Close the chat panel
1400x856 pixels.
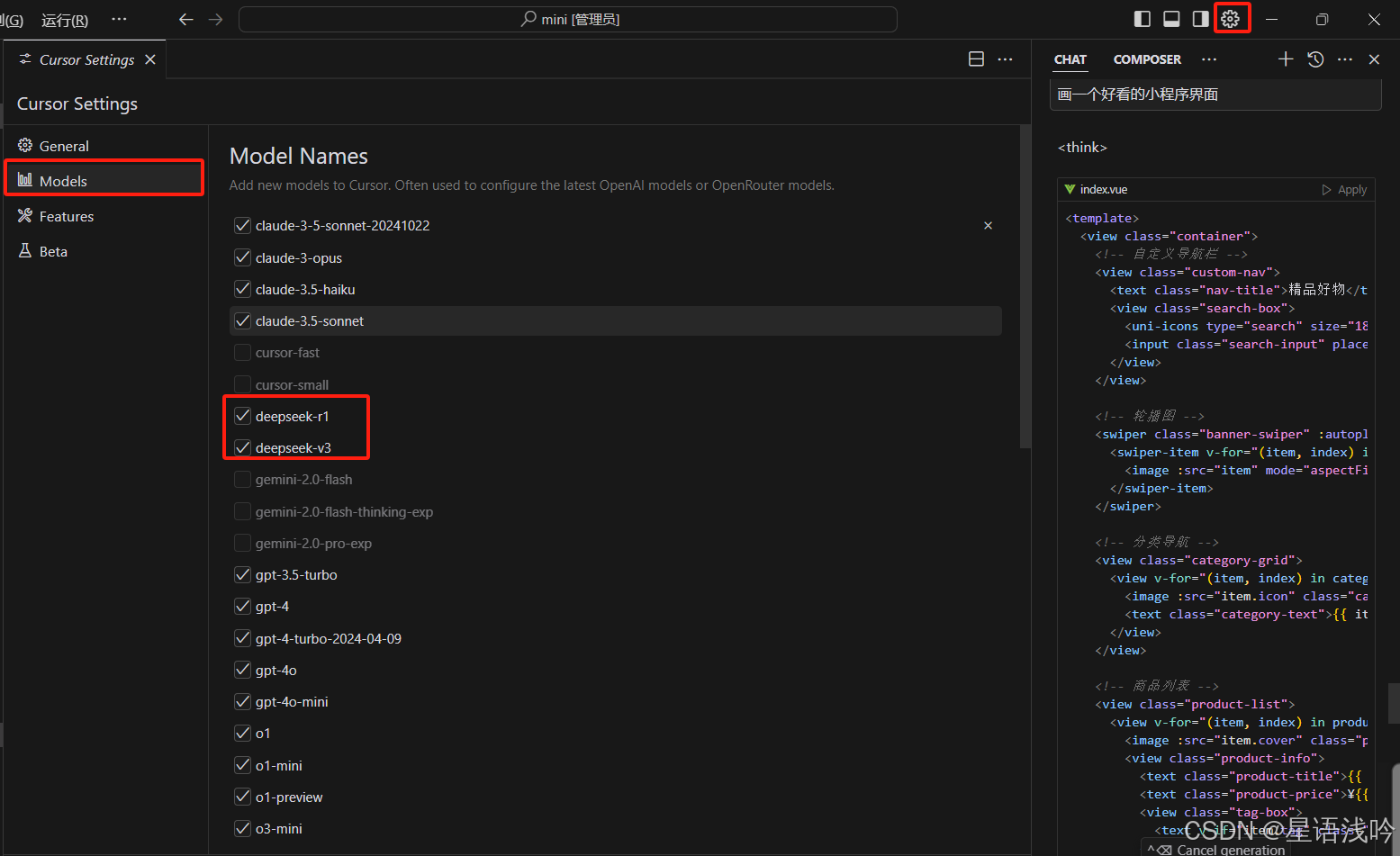coord(1374,59)
